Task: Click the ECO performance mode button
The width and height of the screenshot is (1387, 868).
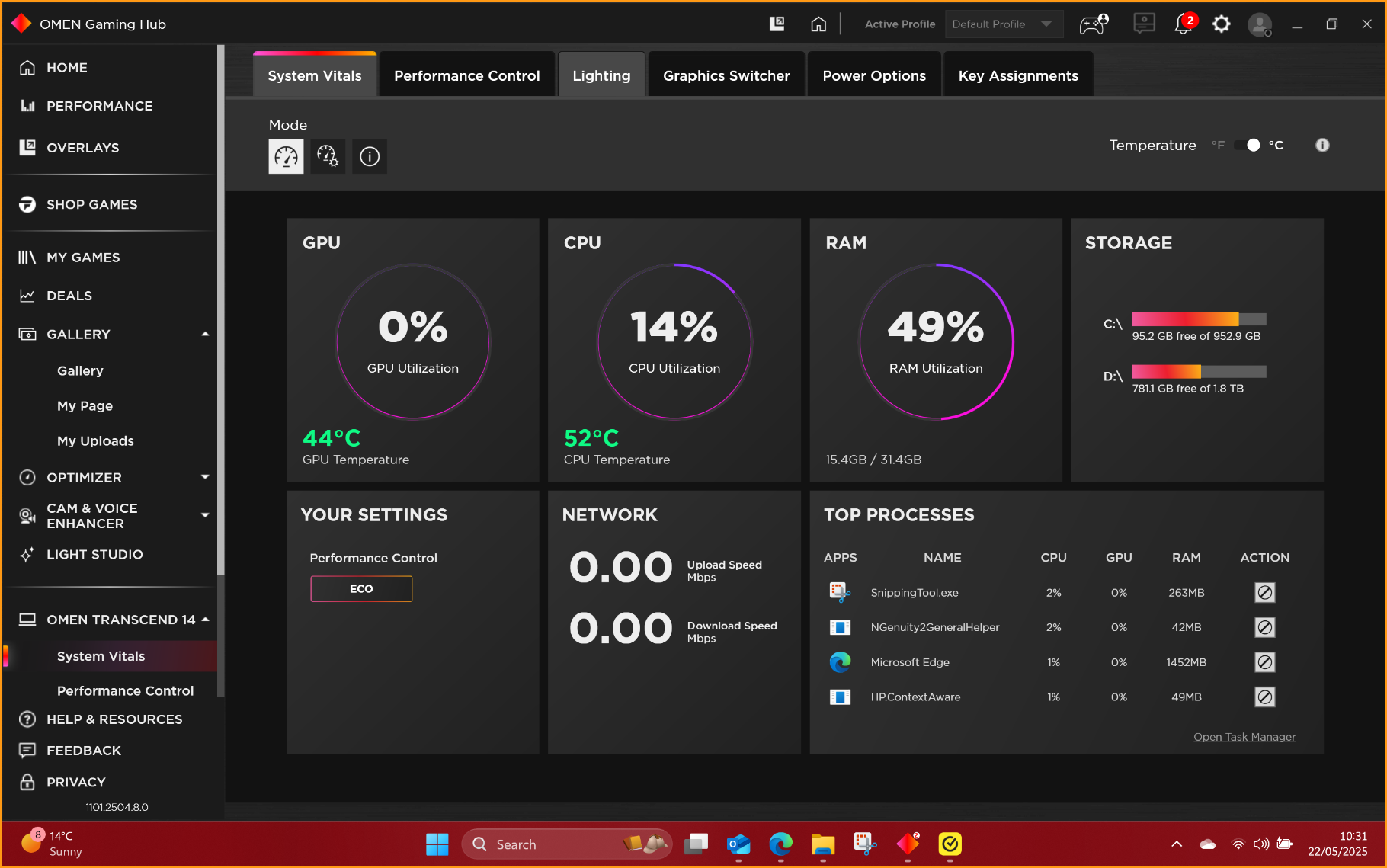Action: (x=361, y=588)
